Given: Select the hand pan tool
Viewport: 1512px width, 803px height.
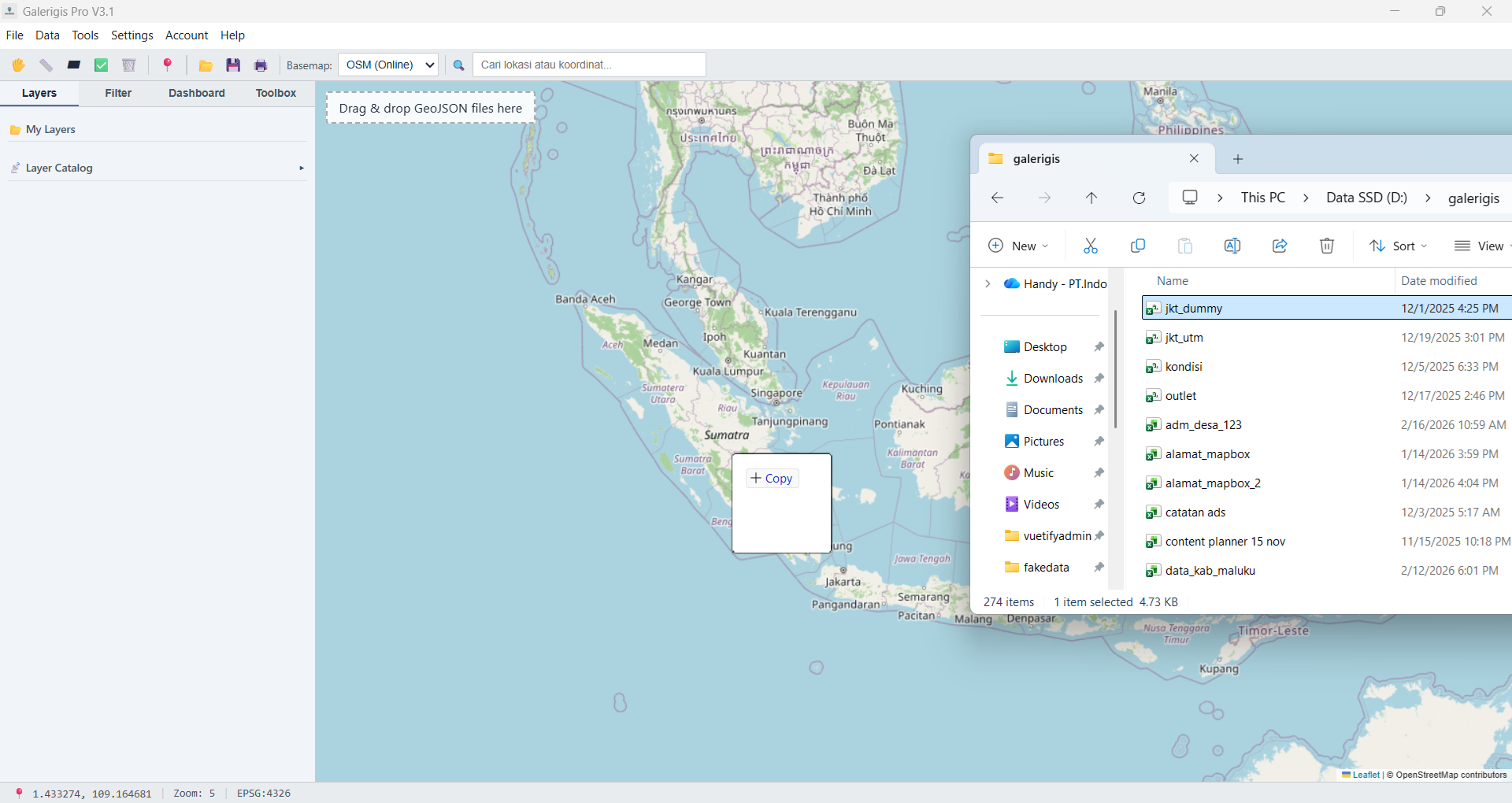Looking at the screenshot, I should [18, 65].
